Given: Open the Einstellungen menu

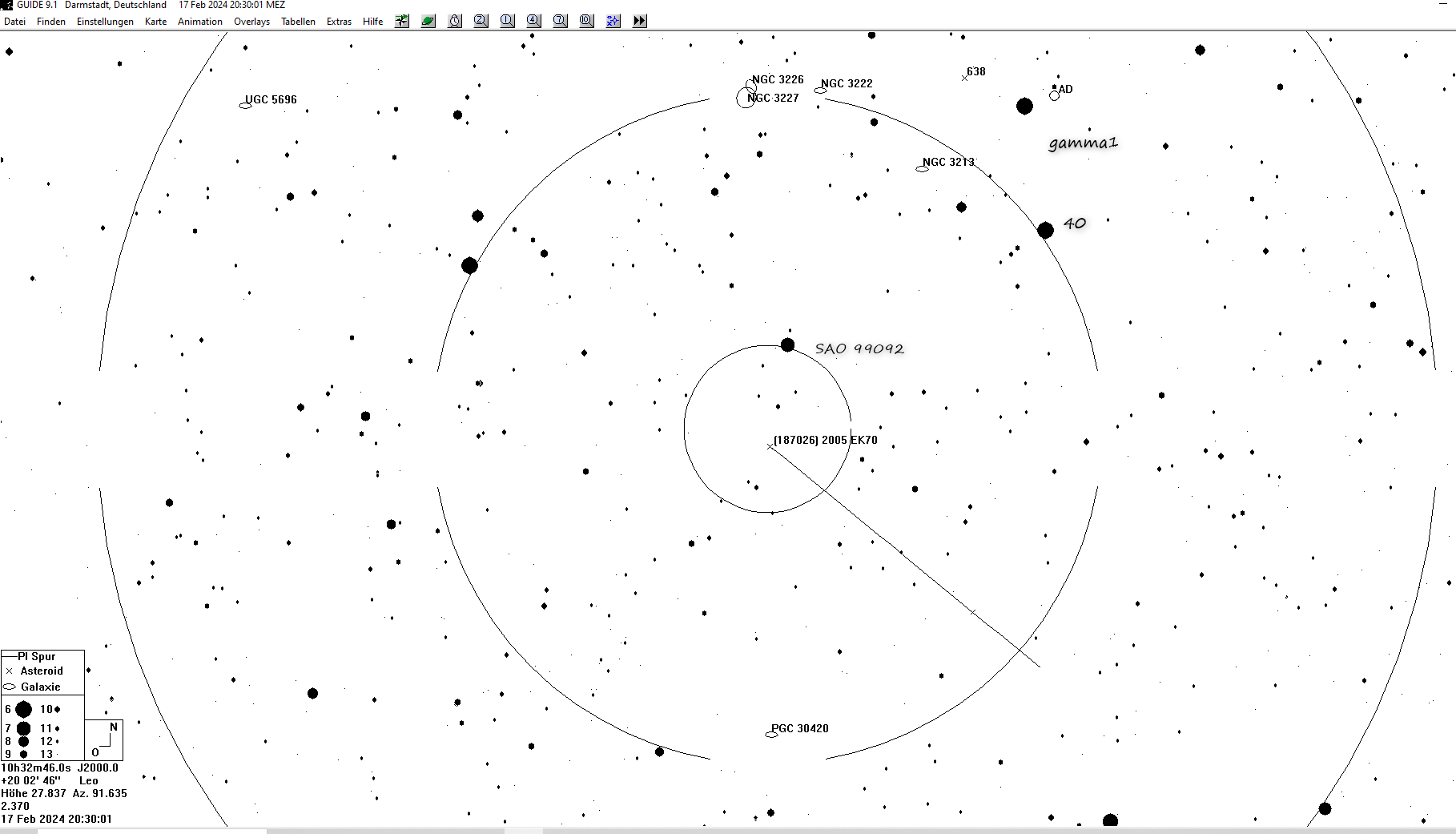Looking at the screenshot, I should tap(105, 22).
